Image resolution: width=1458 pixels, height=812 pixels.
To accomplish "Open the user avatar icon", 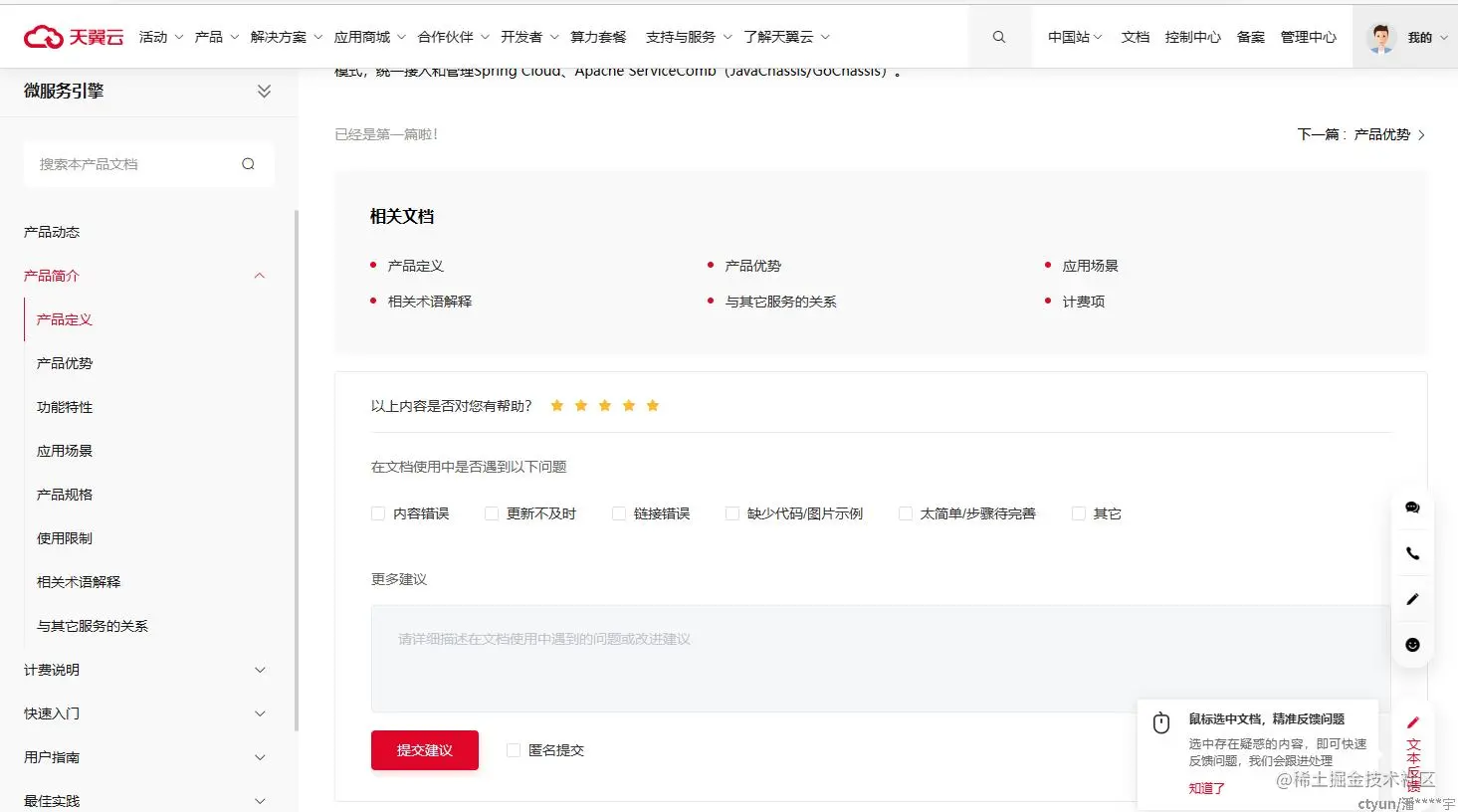I will point(1380,37).
